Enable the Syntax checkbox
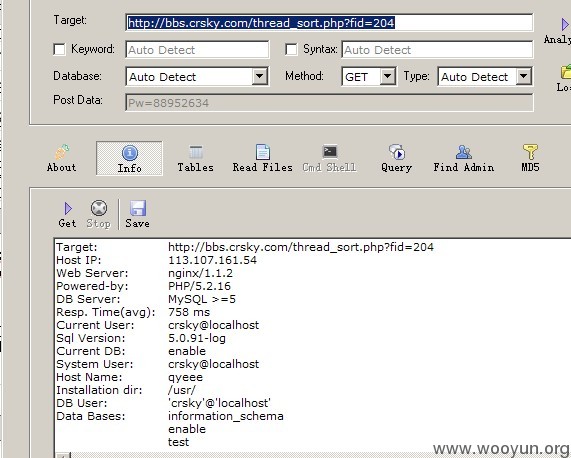This screenshot has width=571, height=458. 291,49
